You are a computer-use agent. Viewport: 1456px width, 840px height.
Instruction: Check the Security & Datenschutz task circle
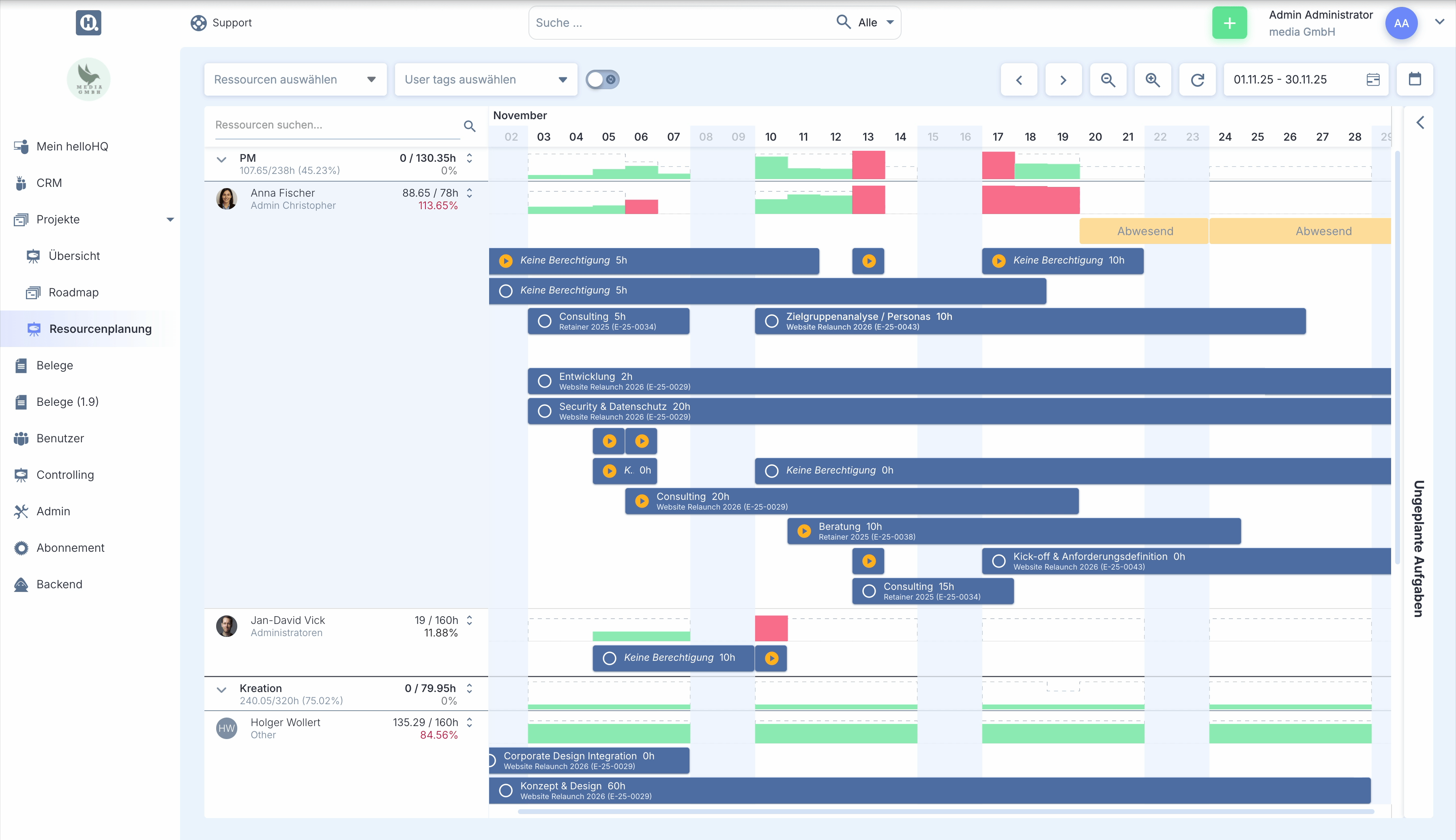click(x=544, y=411)
